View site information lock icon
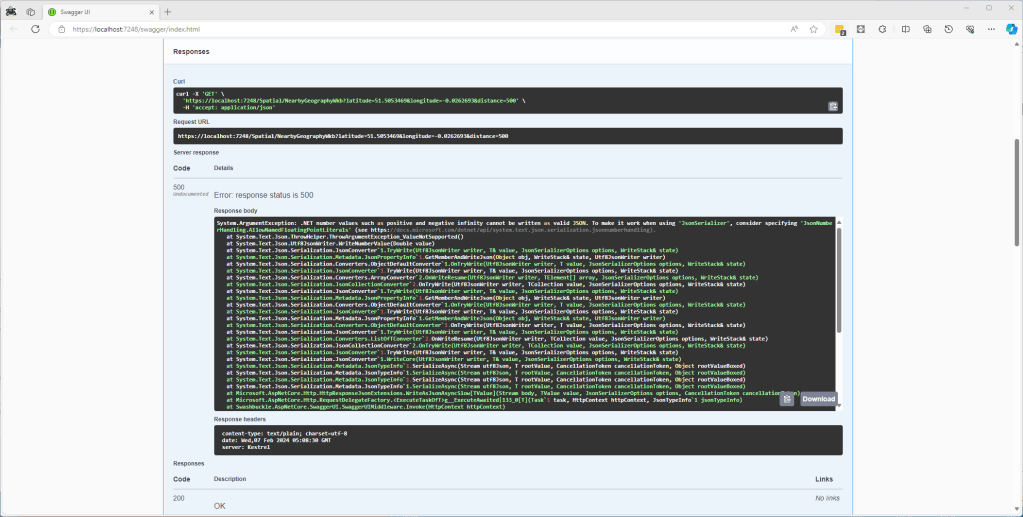Image resolution: width=1023 pixels, height=517 pixels. pyautogui.click(x=62, y=29)
